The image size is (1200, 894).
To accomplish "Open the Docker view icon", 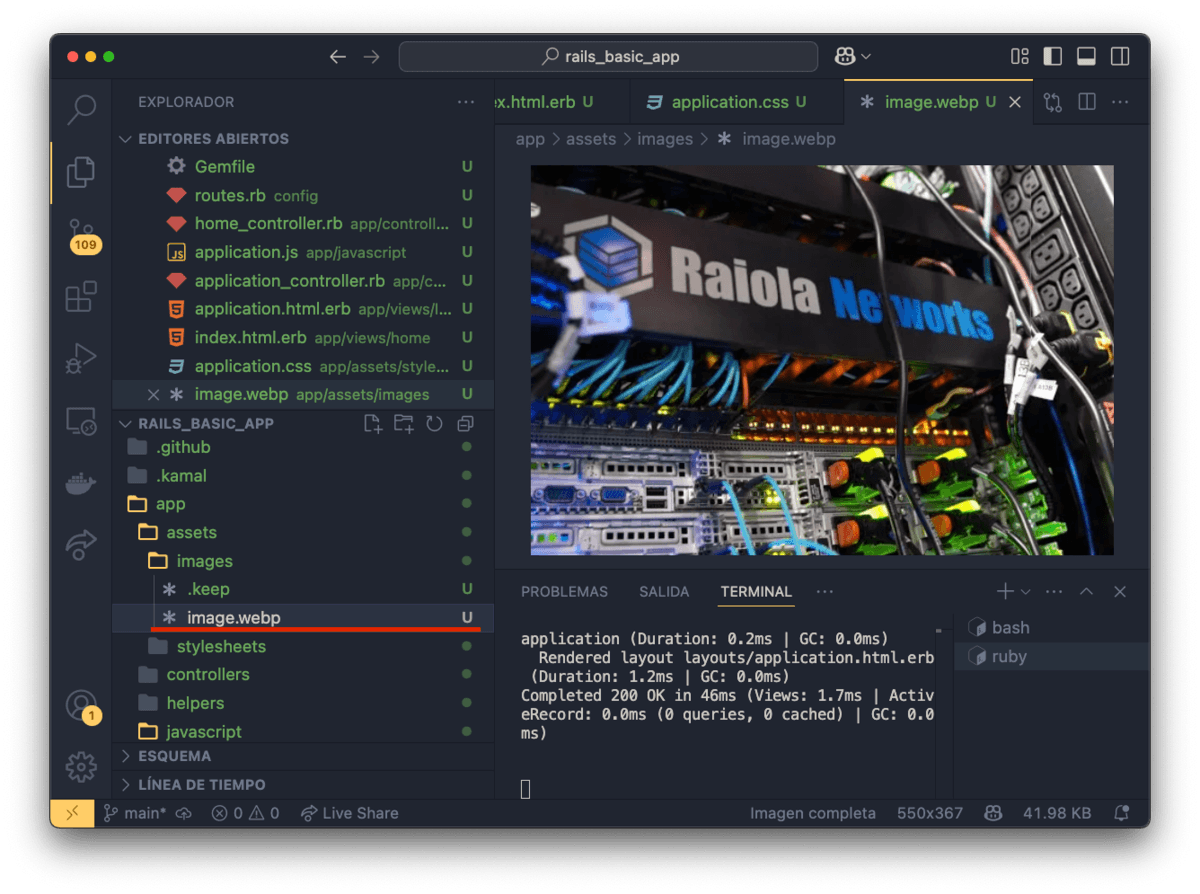I will pyautogui.click(x=81, y=484).
